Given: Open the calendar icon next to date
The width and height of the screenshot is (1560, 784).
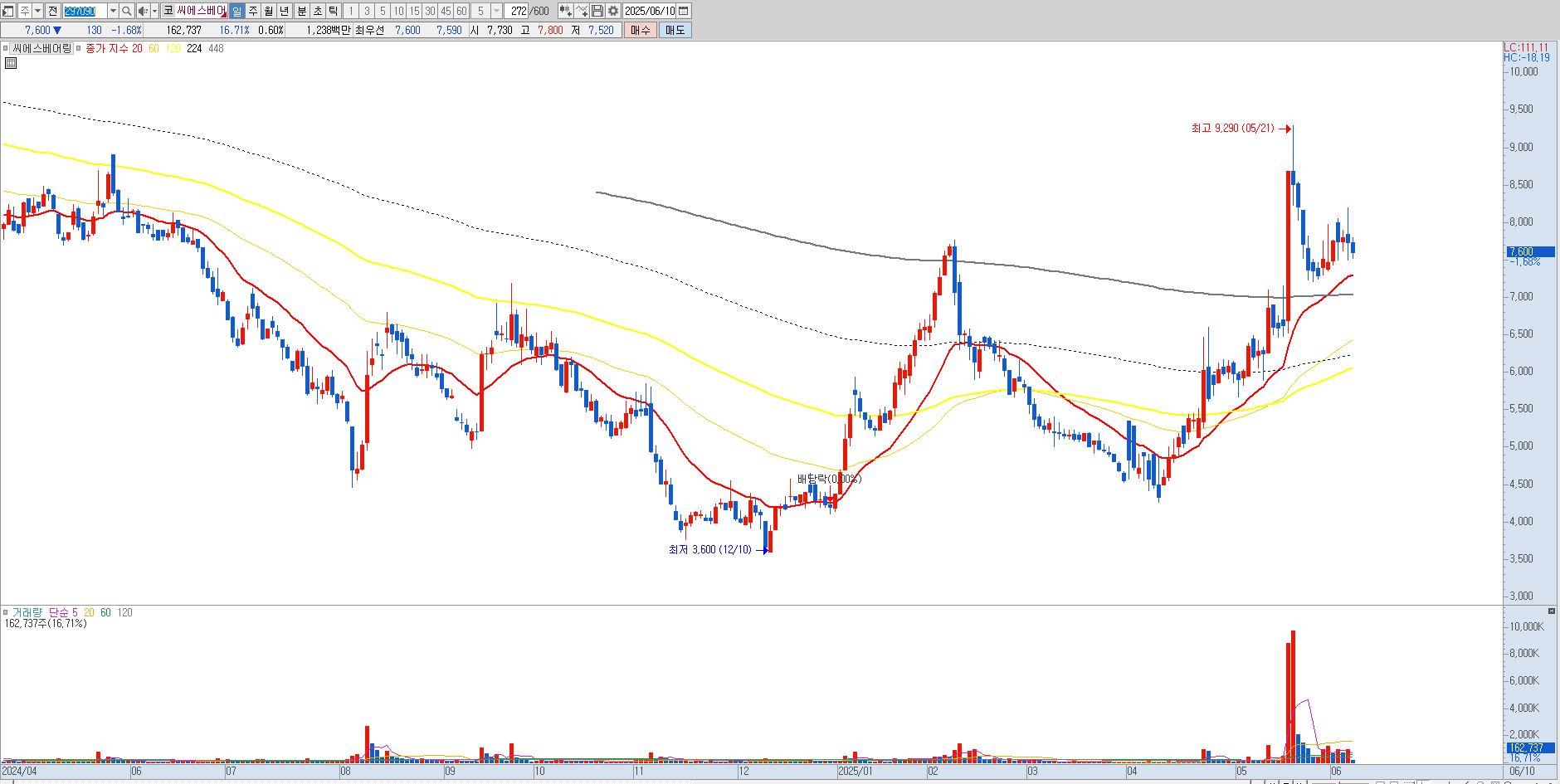Looking at the screenshot, I should (684, 11).
